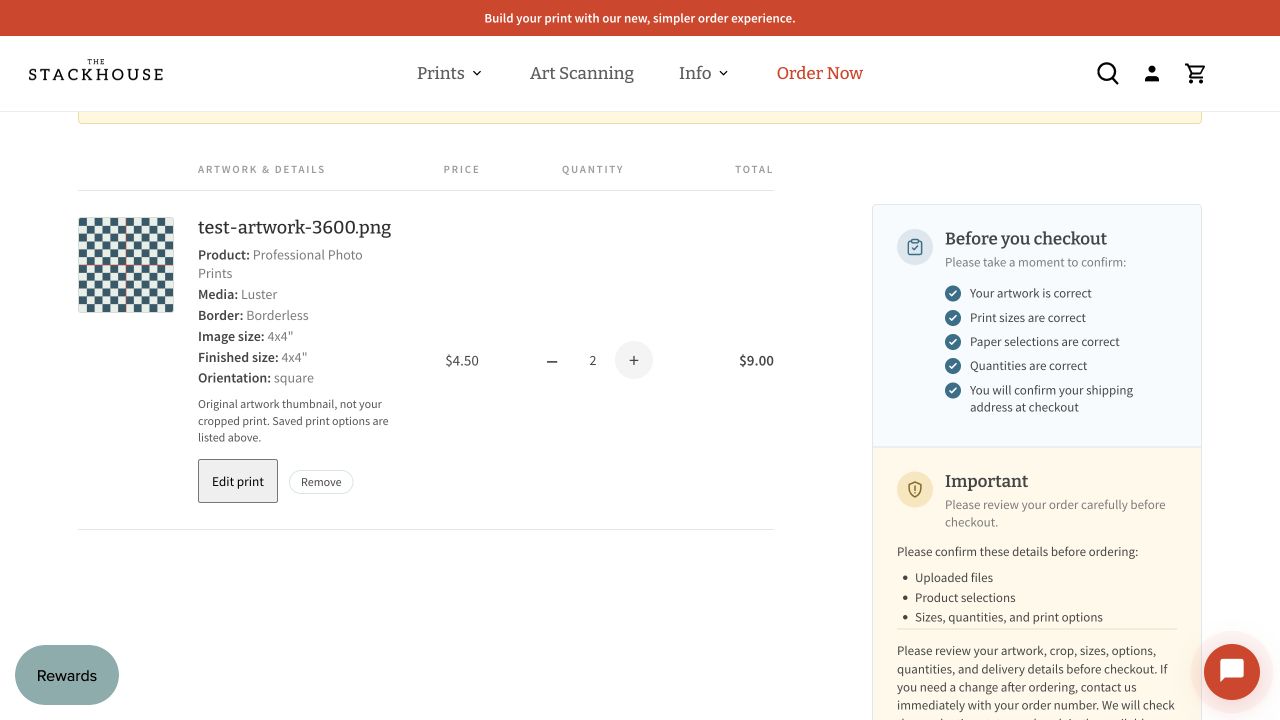The image size is (1280, 720).
Task: Open the search icon in header
Action: point(1108,73)
